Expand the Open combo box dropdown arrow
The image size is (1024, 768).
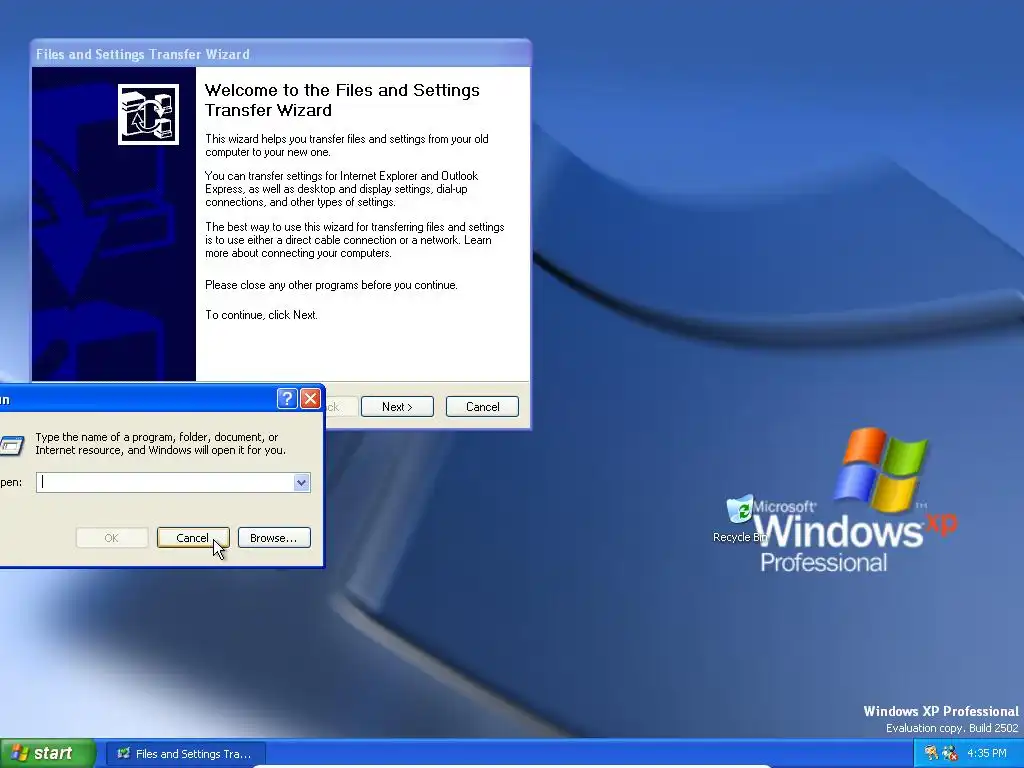pos(301,483)
